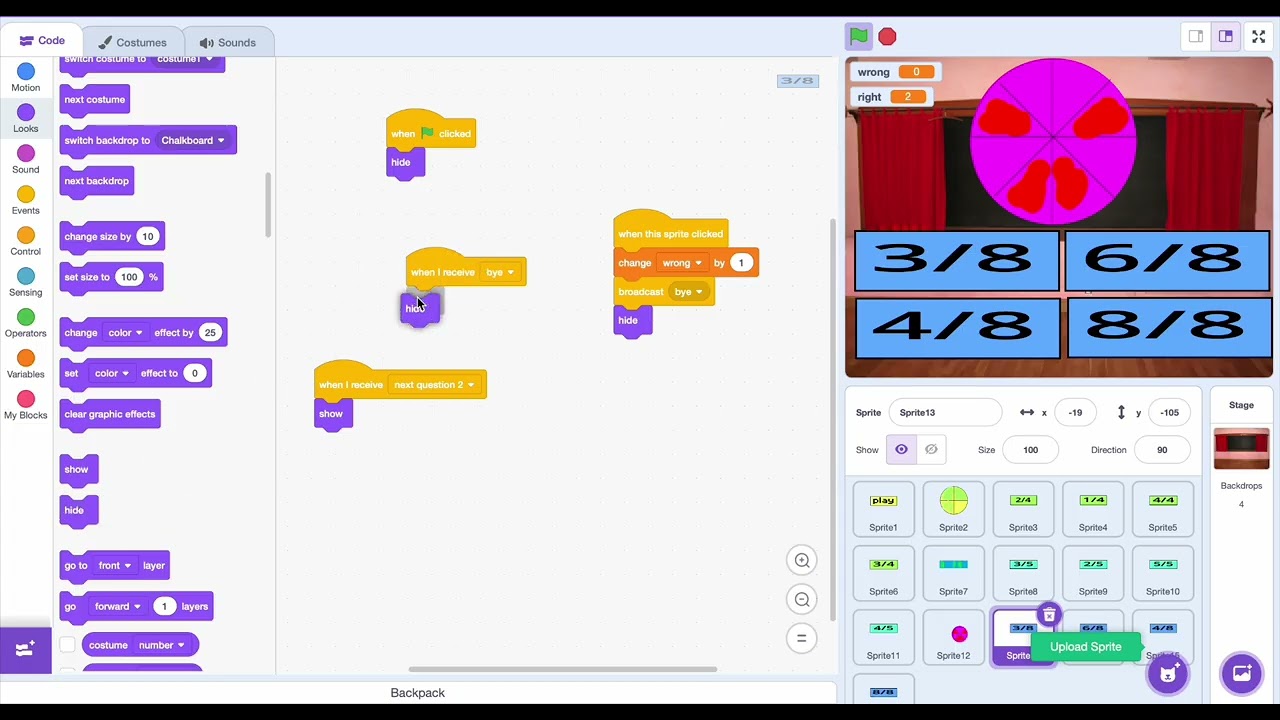Click the next costume block
Screen dimensions: 1280x720
pos(95,100)
